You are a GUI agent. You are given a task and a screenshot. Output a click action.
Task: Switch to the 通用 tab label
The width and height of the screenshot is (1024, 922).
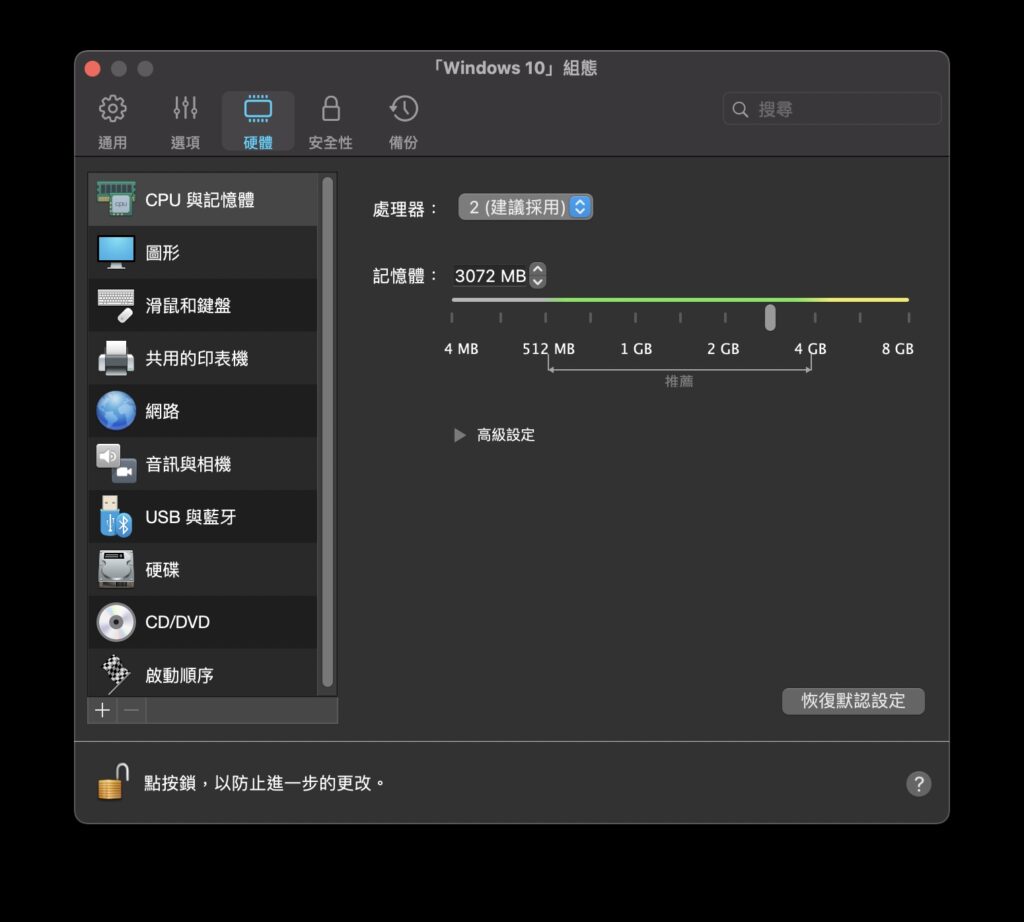coord(112,142)
